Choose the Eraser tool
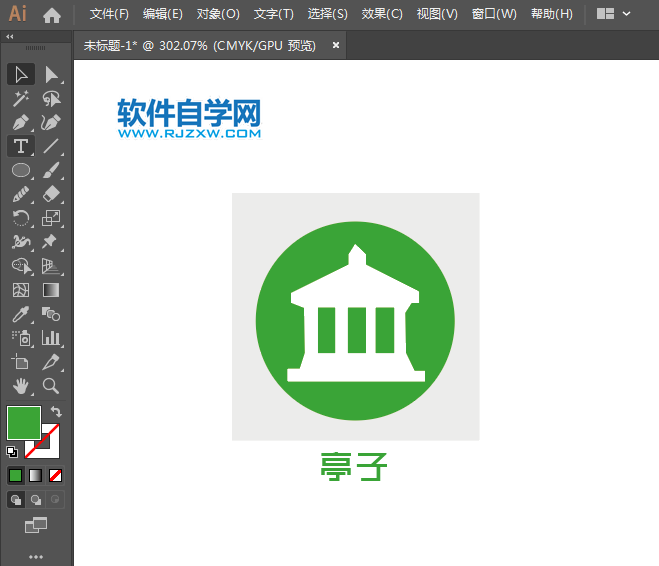 click(x=51, y=194)
